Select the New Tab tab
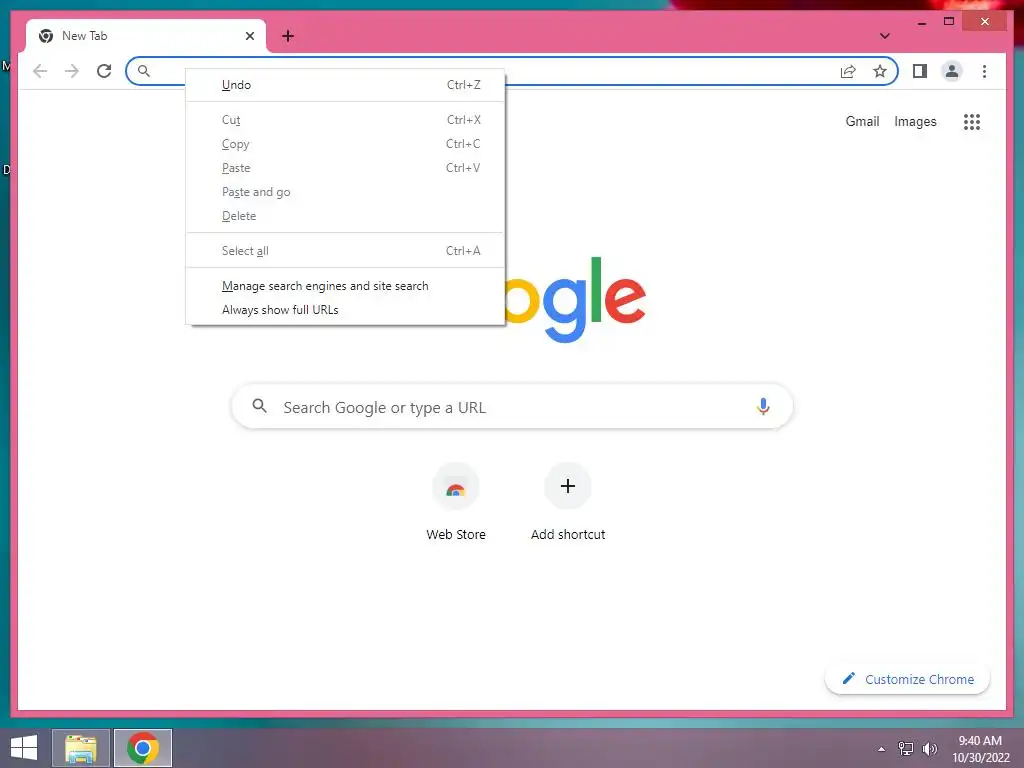Viewport: 1024px width, 768px height. (146, 36)
